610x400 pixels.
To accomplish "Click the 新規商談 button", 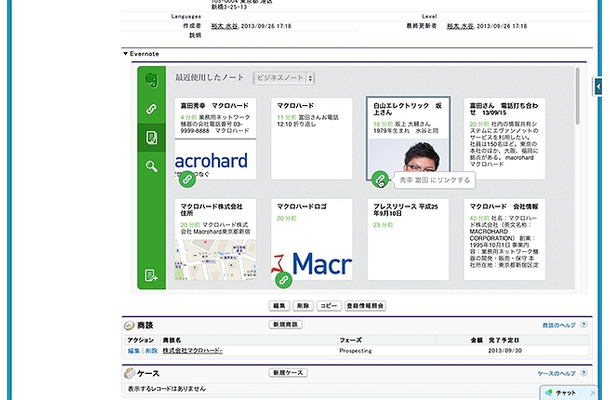I will click(x=285, y=324).
